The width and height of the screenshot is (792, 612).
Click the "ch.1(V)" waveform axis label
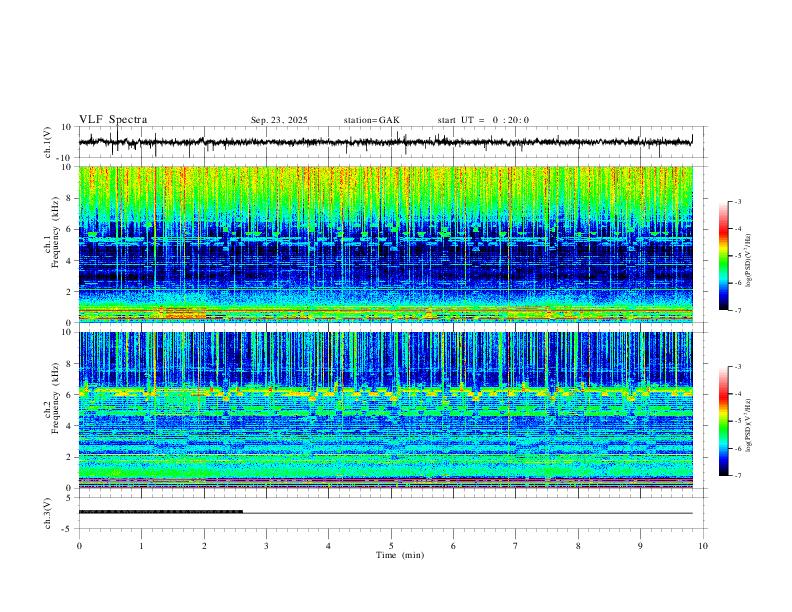(x=48, y=142)
